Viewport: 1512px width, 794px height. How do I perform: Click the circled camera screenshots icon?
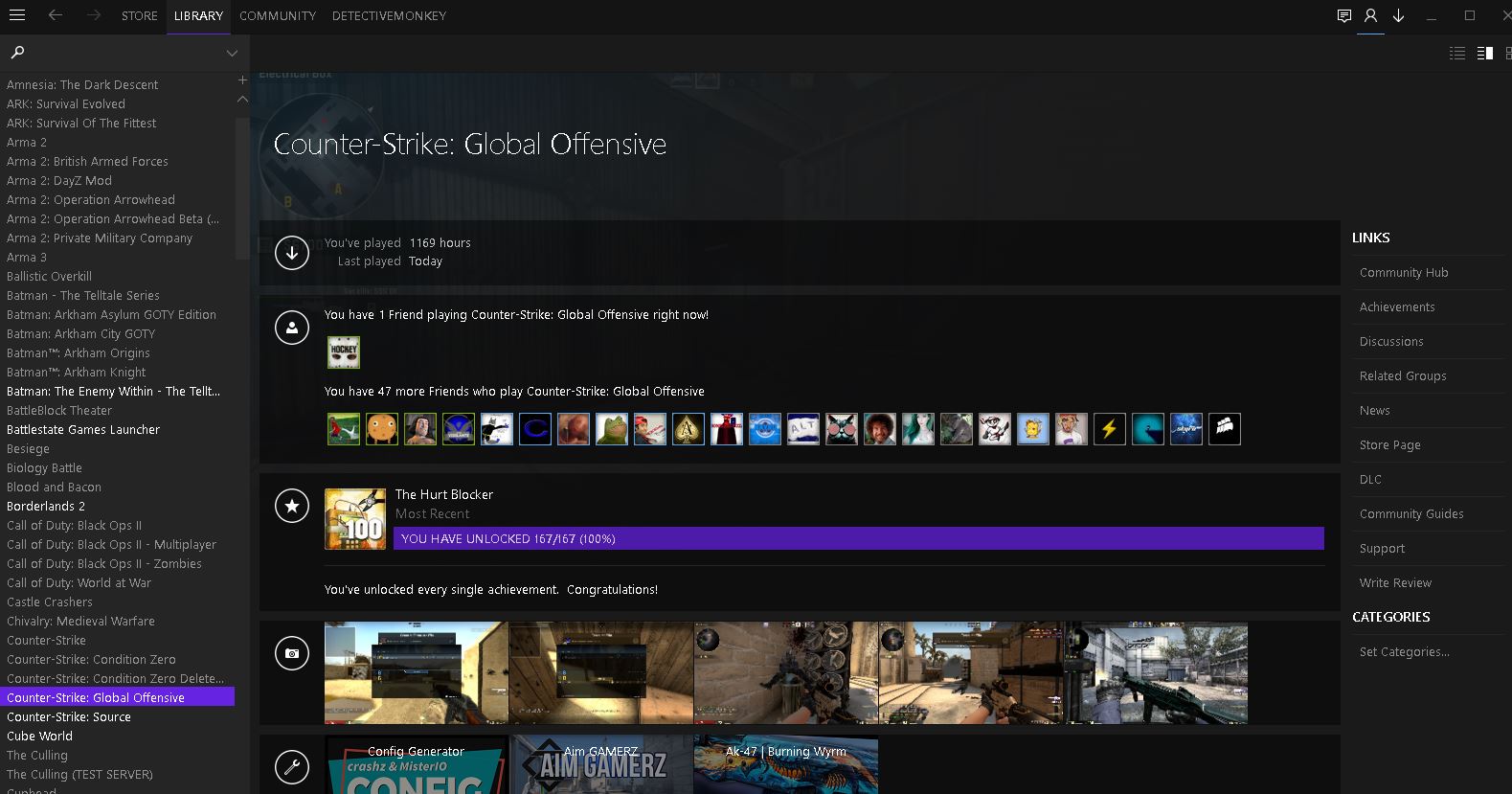pyautogui.click(x=292, y=653)
